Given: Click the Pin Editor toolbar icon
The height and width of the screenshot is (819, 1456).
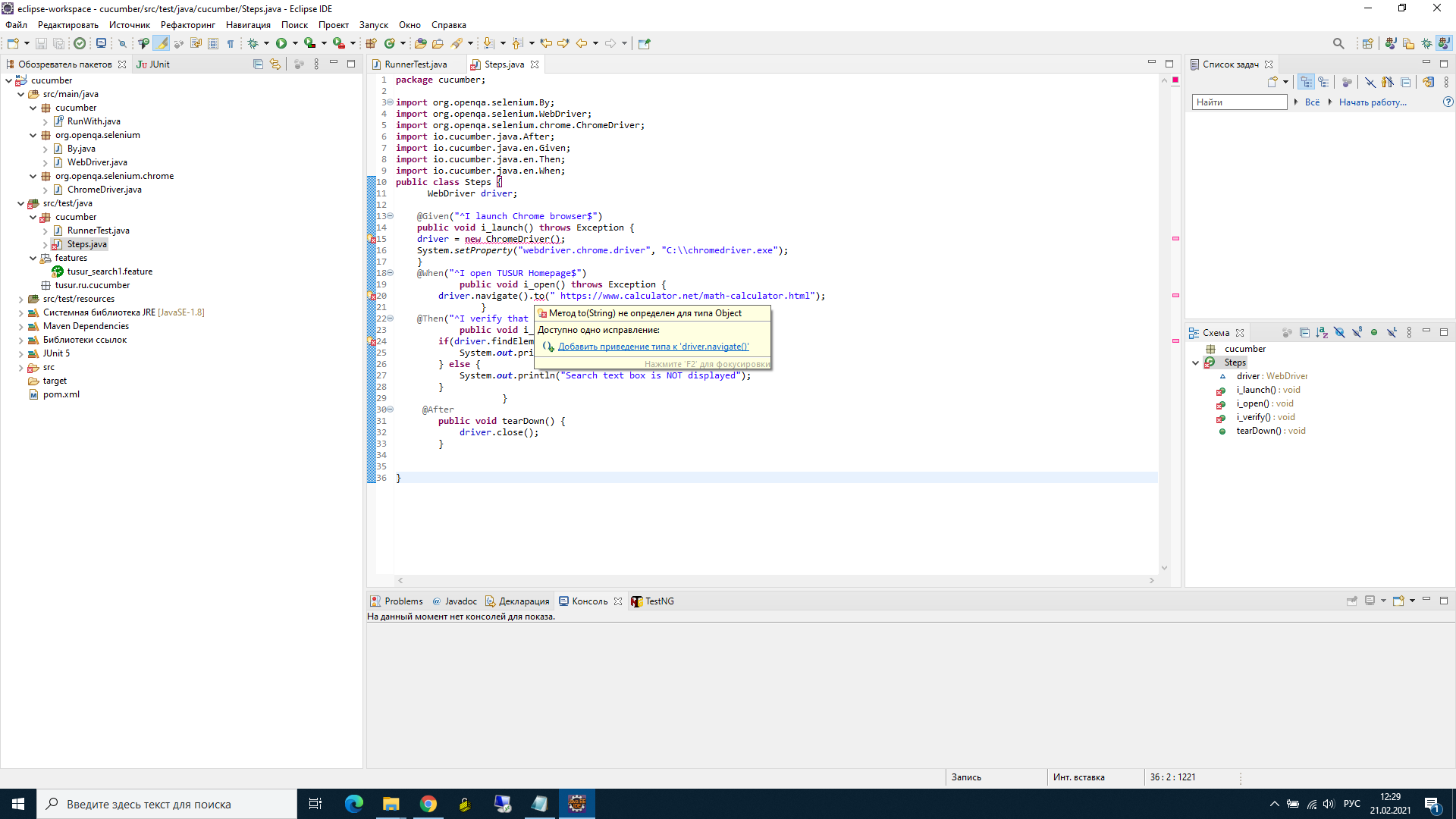Looking at the screenshot, I should coord(645,43).
